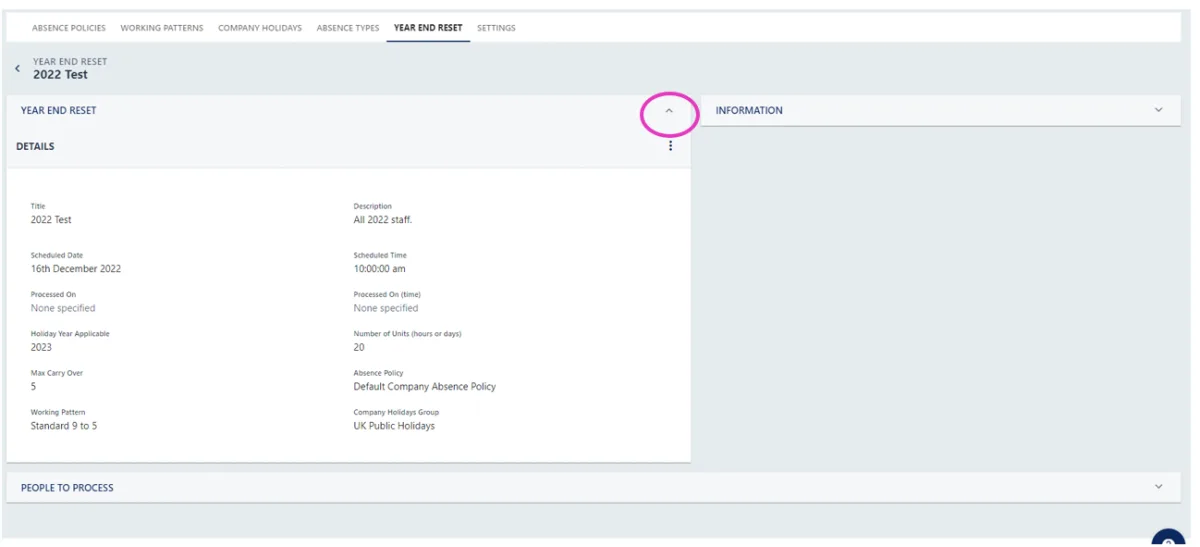Image resolution: width=1200 pixels, height=547 pixels.
Task: Select the holiday year value '2023'
Action: coord(41,347)
